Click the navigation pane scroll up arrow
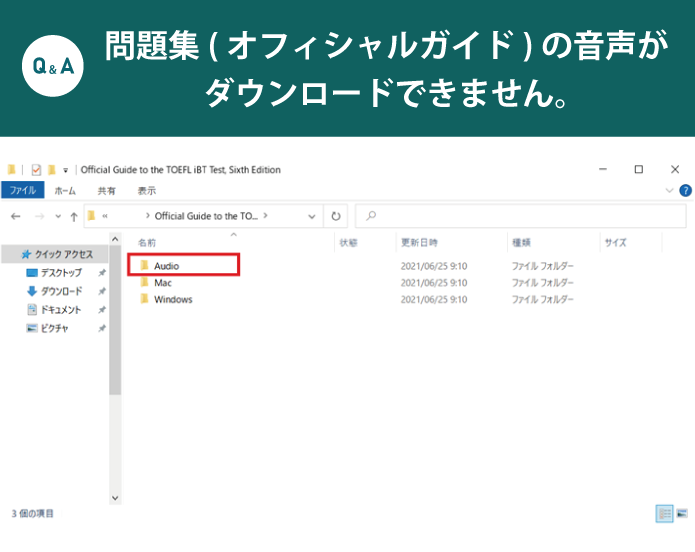 pyautogui.click(x=115, y=239)
